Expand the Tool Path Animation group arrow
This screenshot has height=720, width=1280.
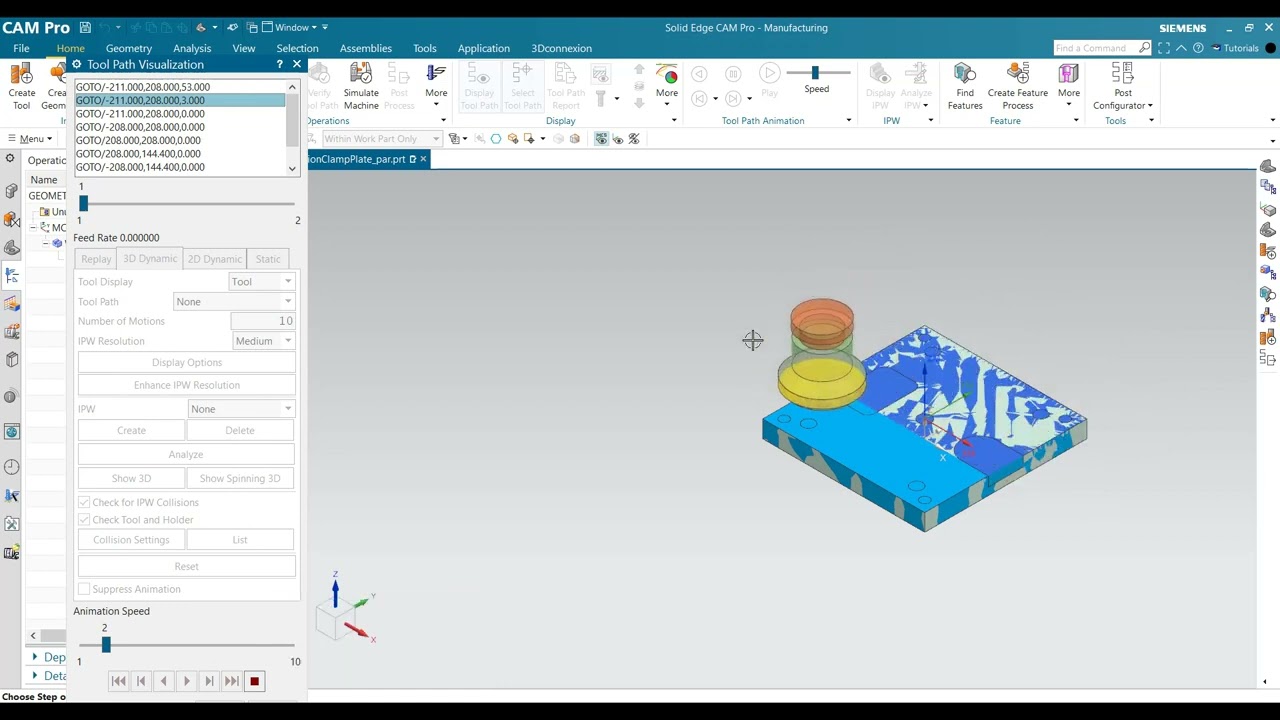849,121
